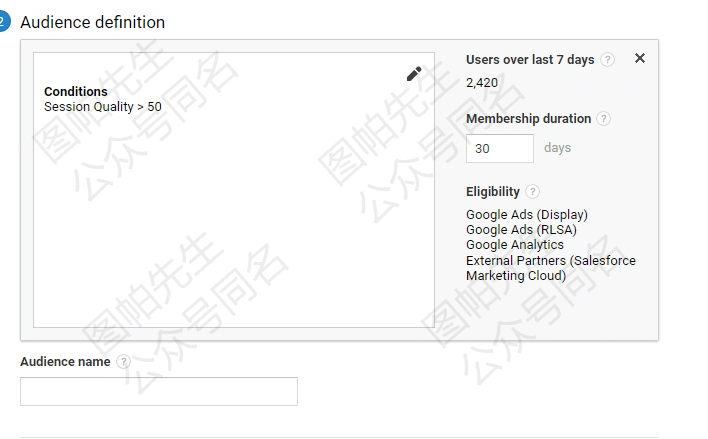Click into the Audience name text box

point(158,391)
